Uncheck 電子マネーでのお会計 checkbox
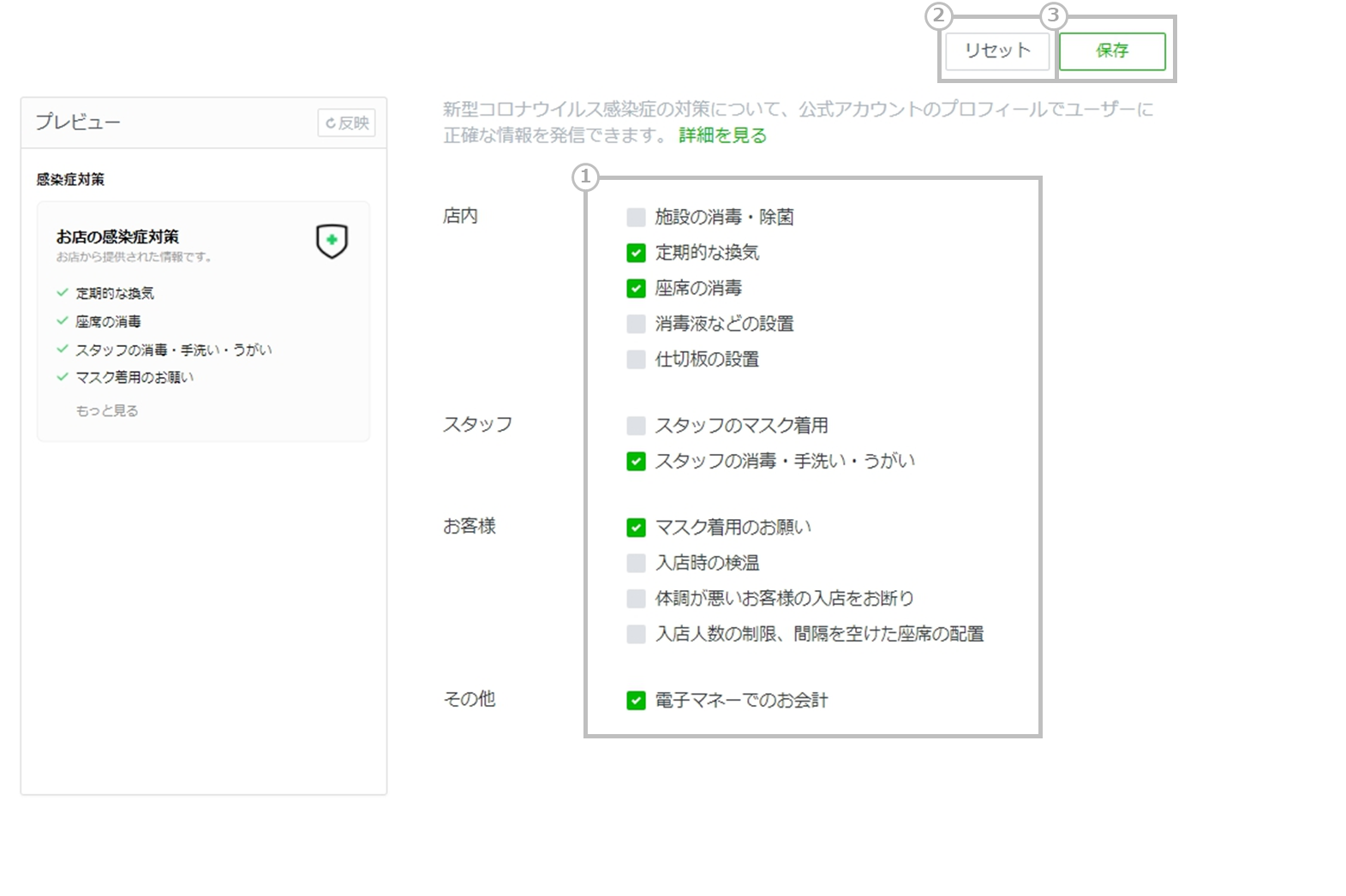This screenshot has height=896, width=1346. [636, 701]
